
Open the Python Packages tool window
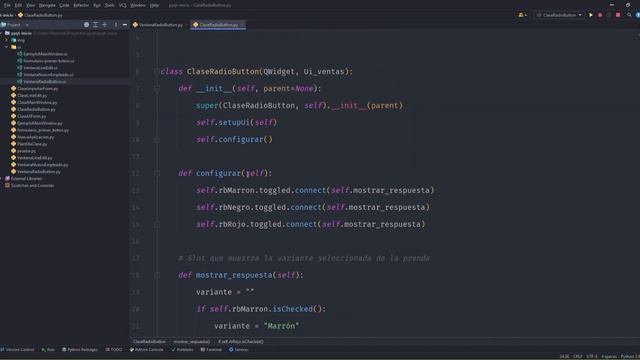[80, 350]
